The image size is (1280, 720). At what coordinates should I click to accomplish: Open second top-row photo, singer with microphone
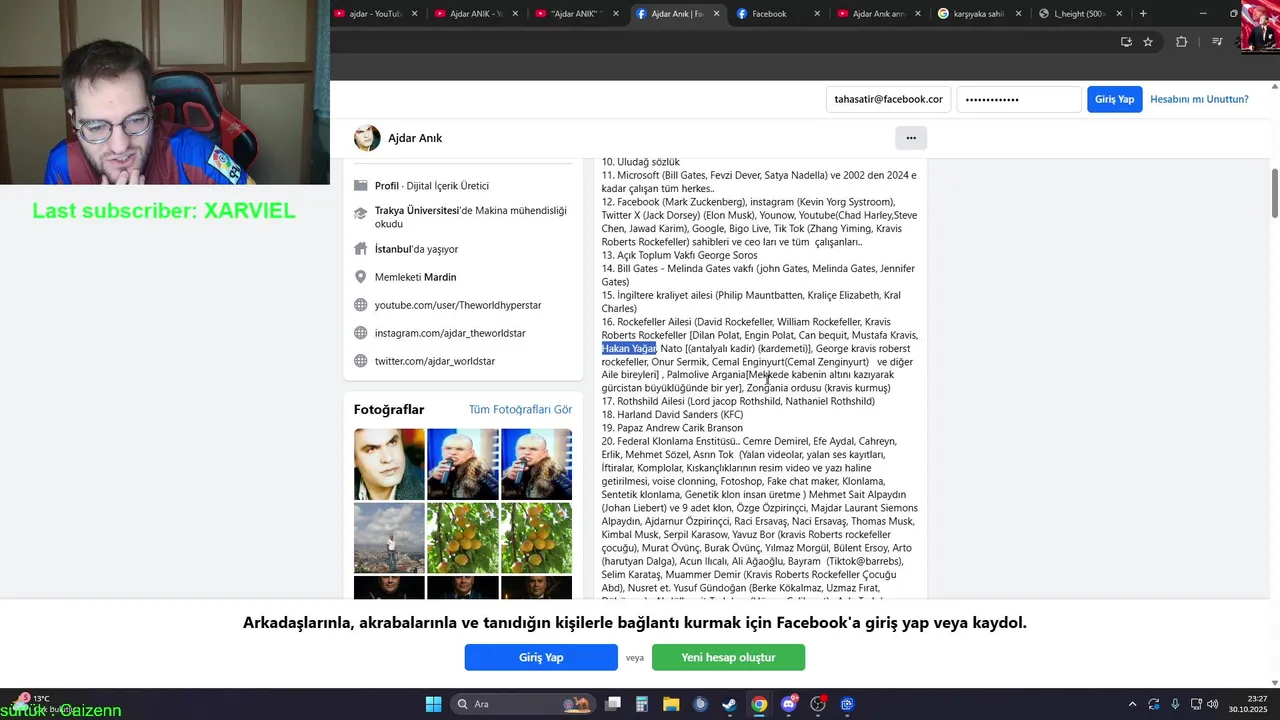[463, 464]
